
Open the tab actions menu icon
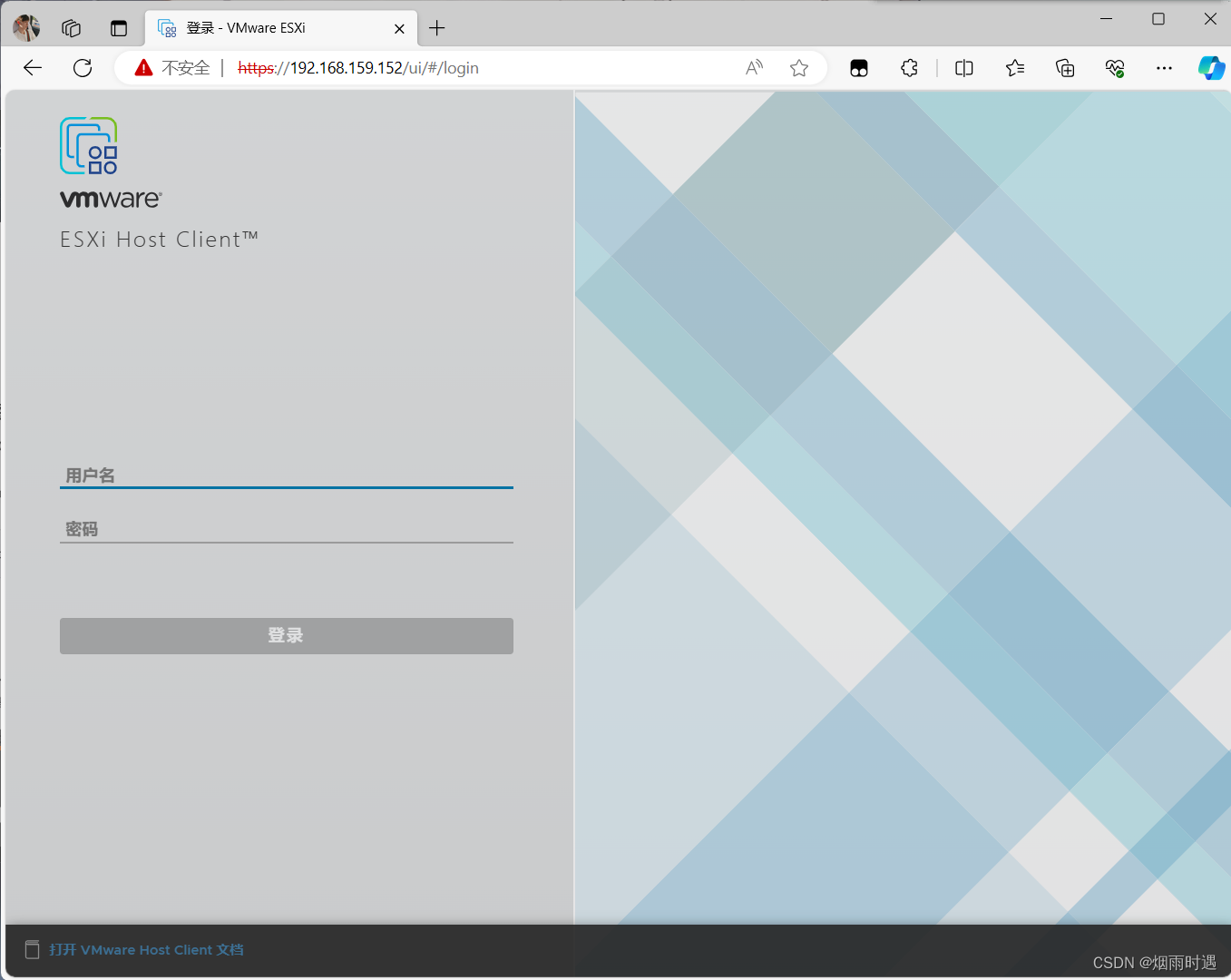coord(119,28)
